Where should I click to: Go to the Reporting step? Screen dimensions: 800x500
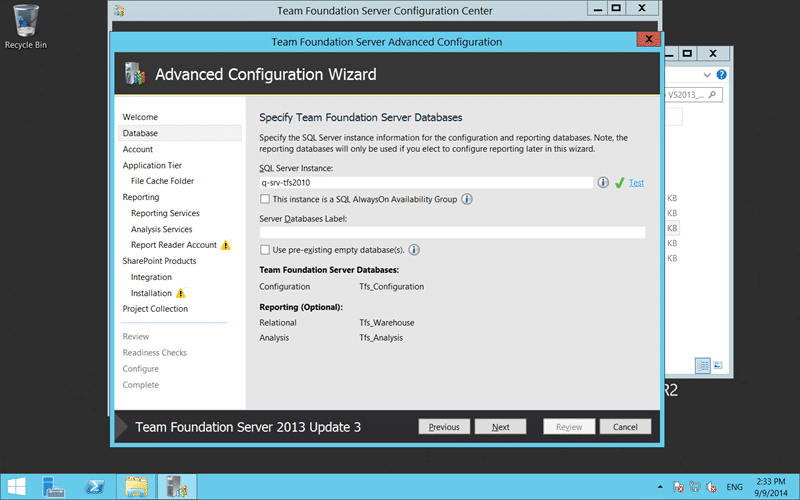(x=141, y=197)
